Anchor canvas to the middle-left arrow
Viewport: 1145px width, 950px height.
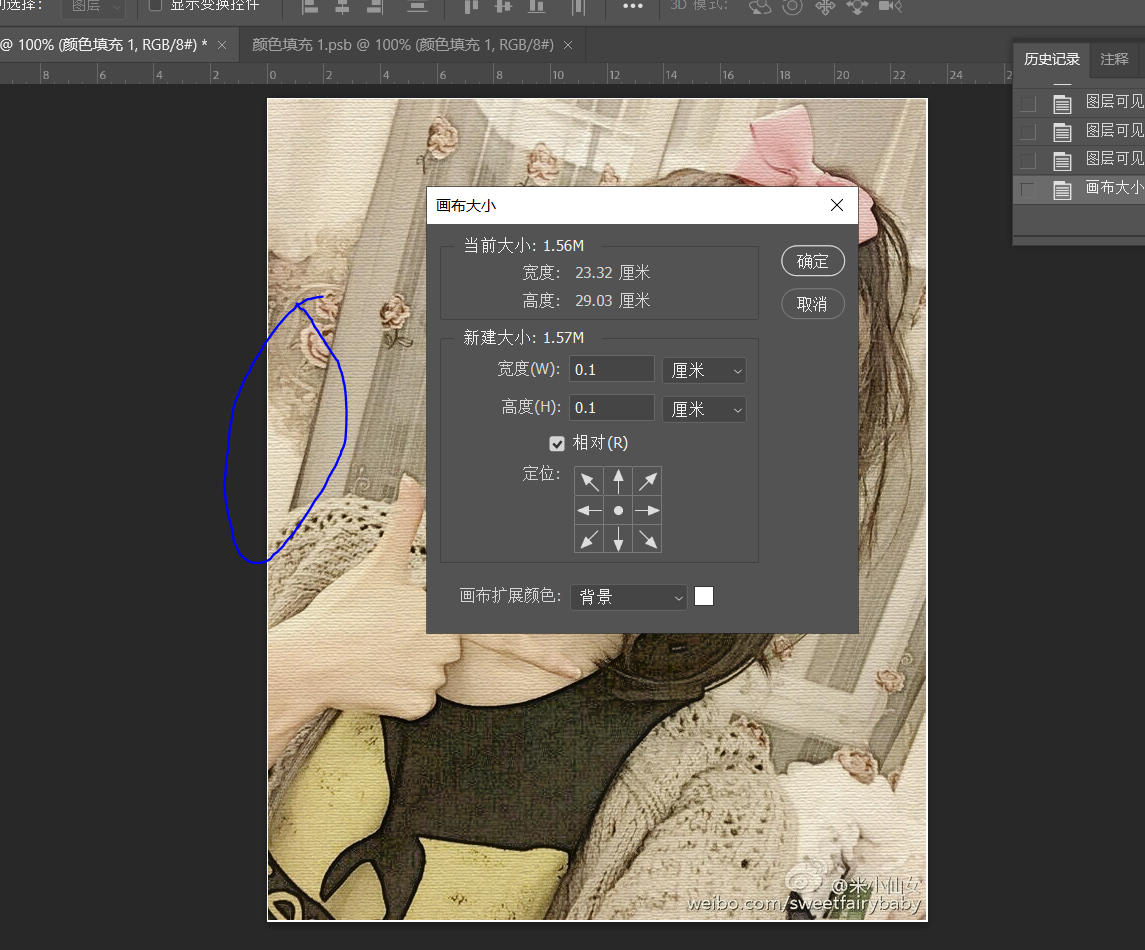(x=589, y=510)
